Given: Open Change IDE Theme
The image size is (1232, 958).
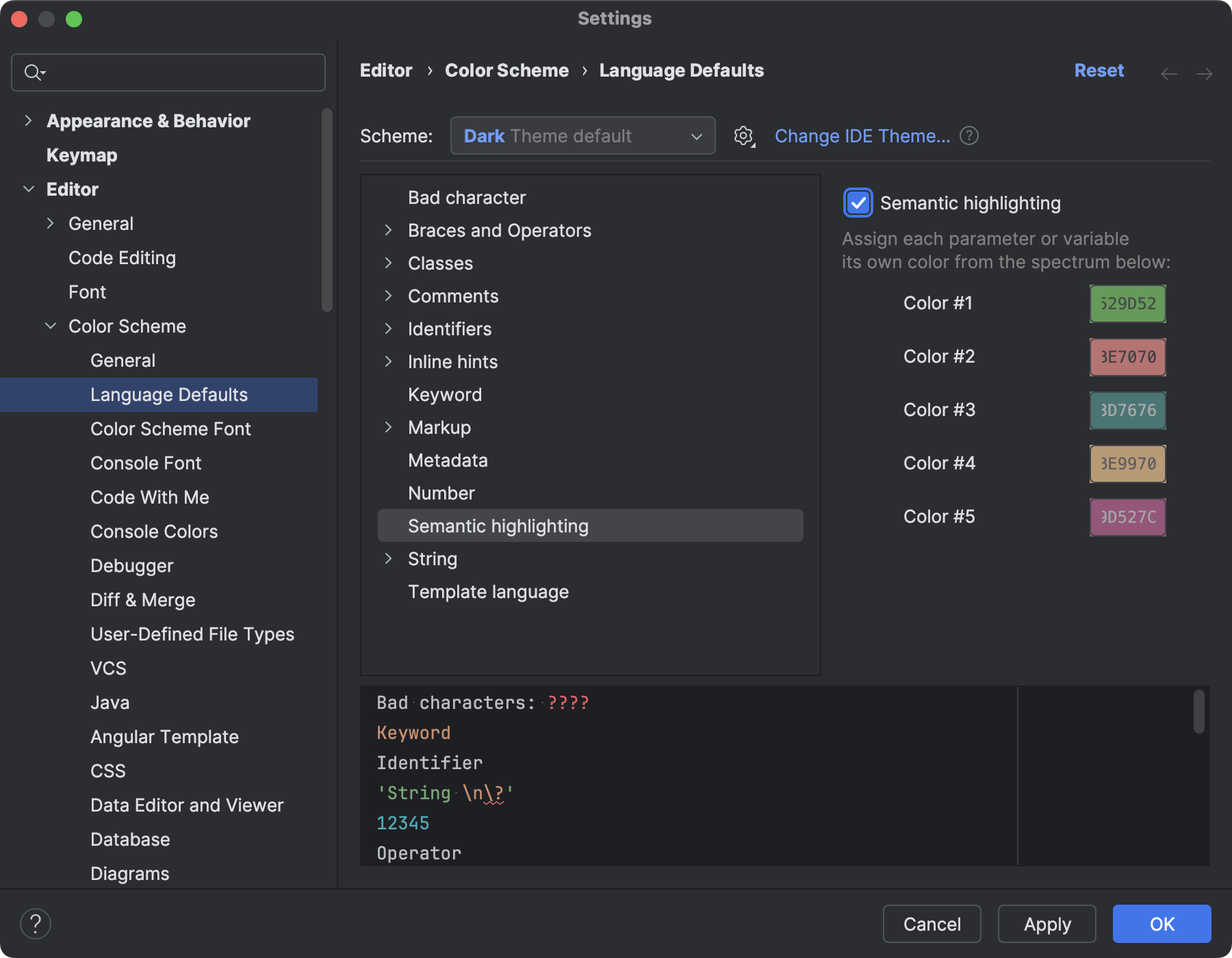Looking at the screenshot, I should [x=862, y=135].
